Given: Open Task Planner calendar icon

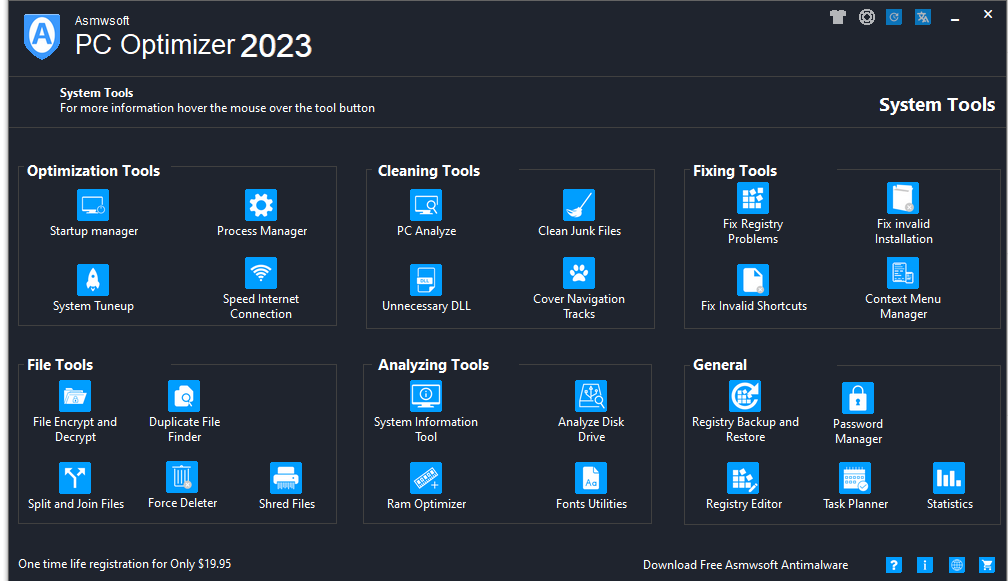Looking at the screenshot, I should pos(855,478).
